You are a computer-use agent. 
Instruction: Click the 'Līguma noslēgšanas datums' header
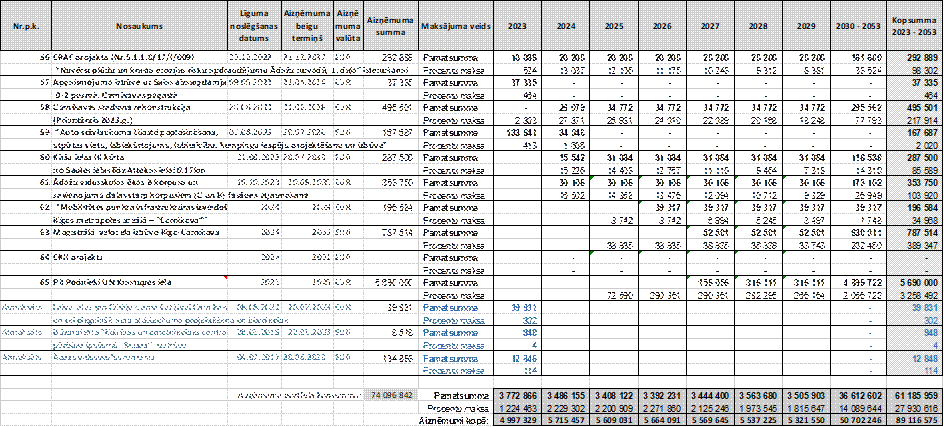(x=256, y=26)
